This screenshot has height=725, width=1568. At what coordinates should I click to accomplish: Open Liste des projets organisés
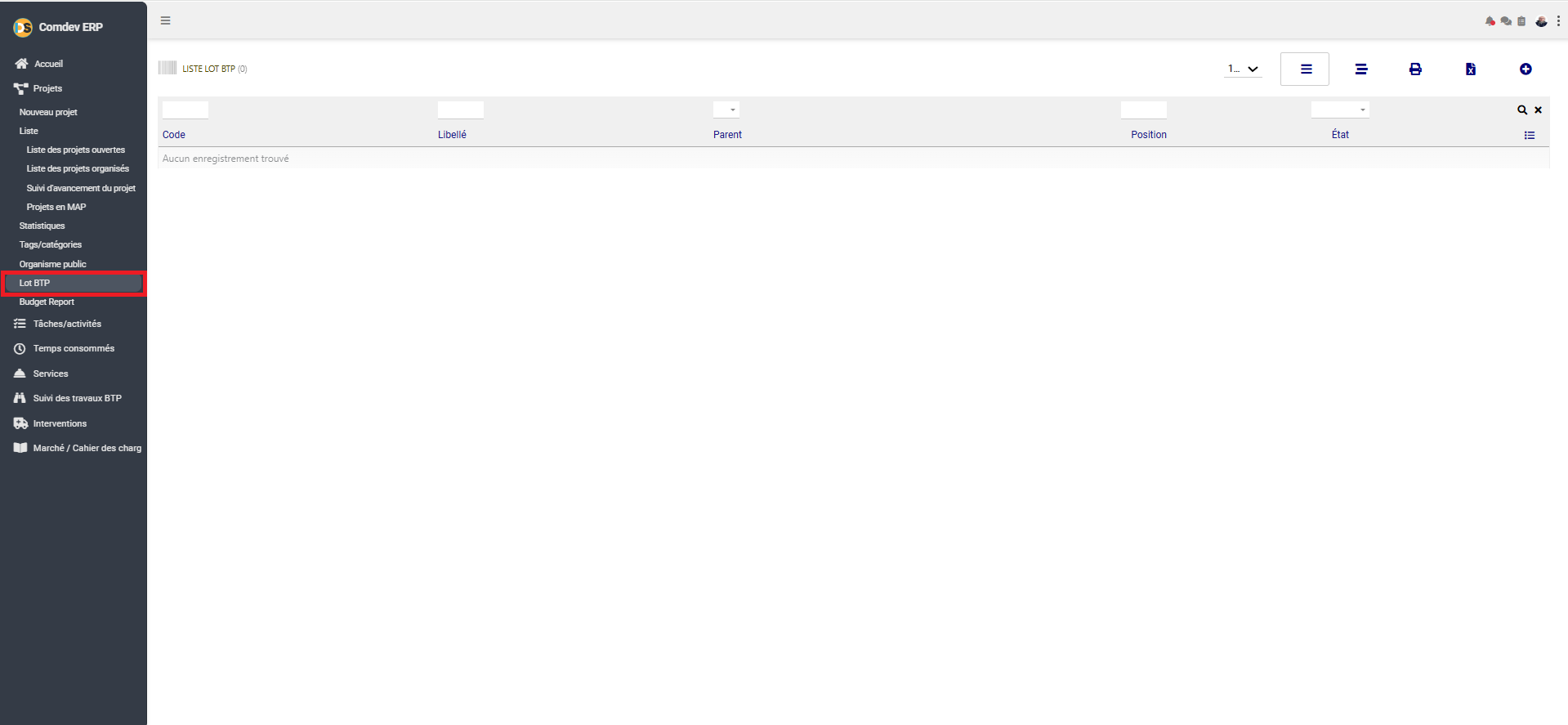point(78,168)
